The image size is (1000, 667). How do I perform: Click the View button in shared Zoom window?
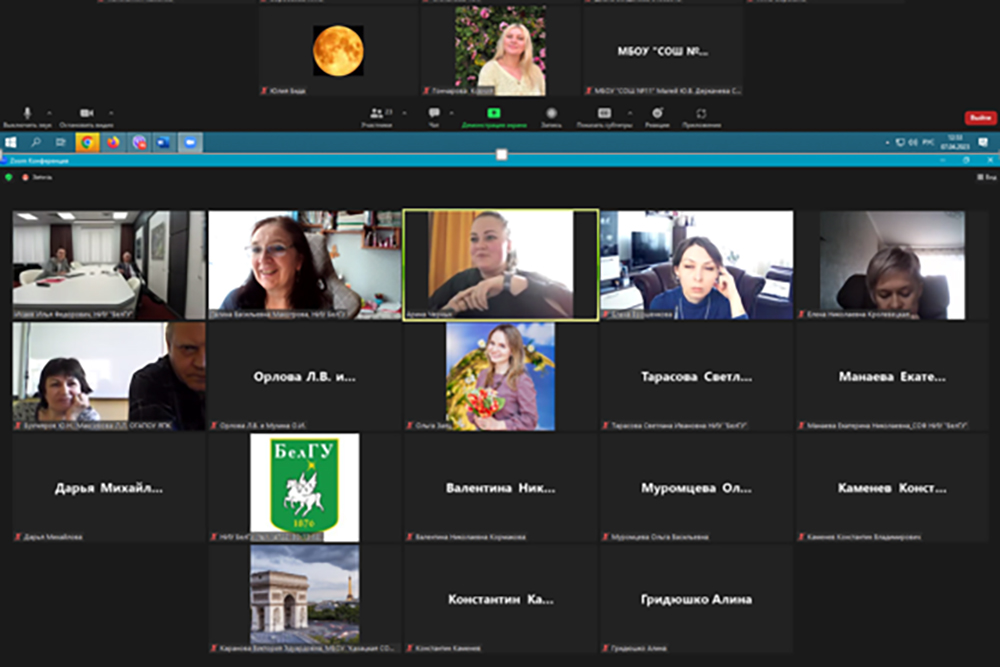pyautogui.click(x=986, y=177)
